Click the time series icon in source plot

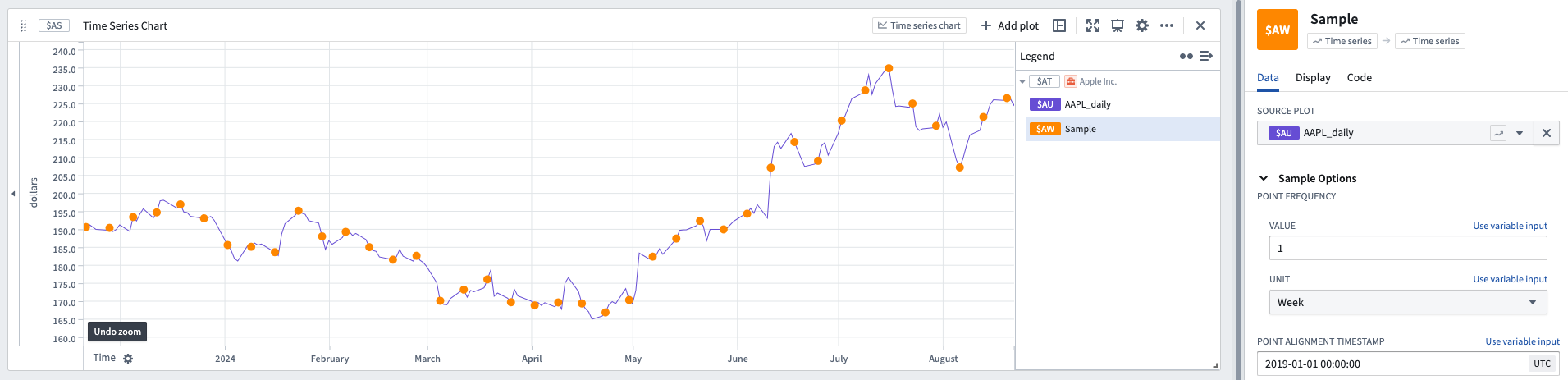click(x=1498, y=133)
